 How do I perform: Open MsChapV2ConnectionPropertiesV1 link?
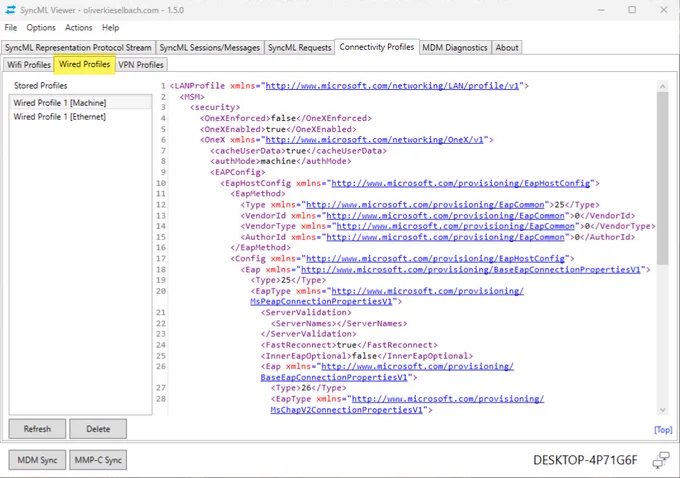coord(346,410)
